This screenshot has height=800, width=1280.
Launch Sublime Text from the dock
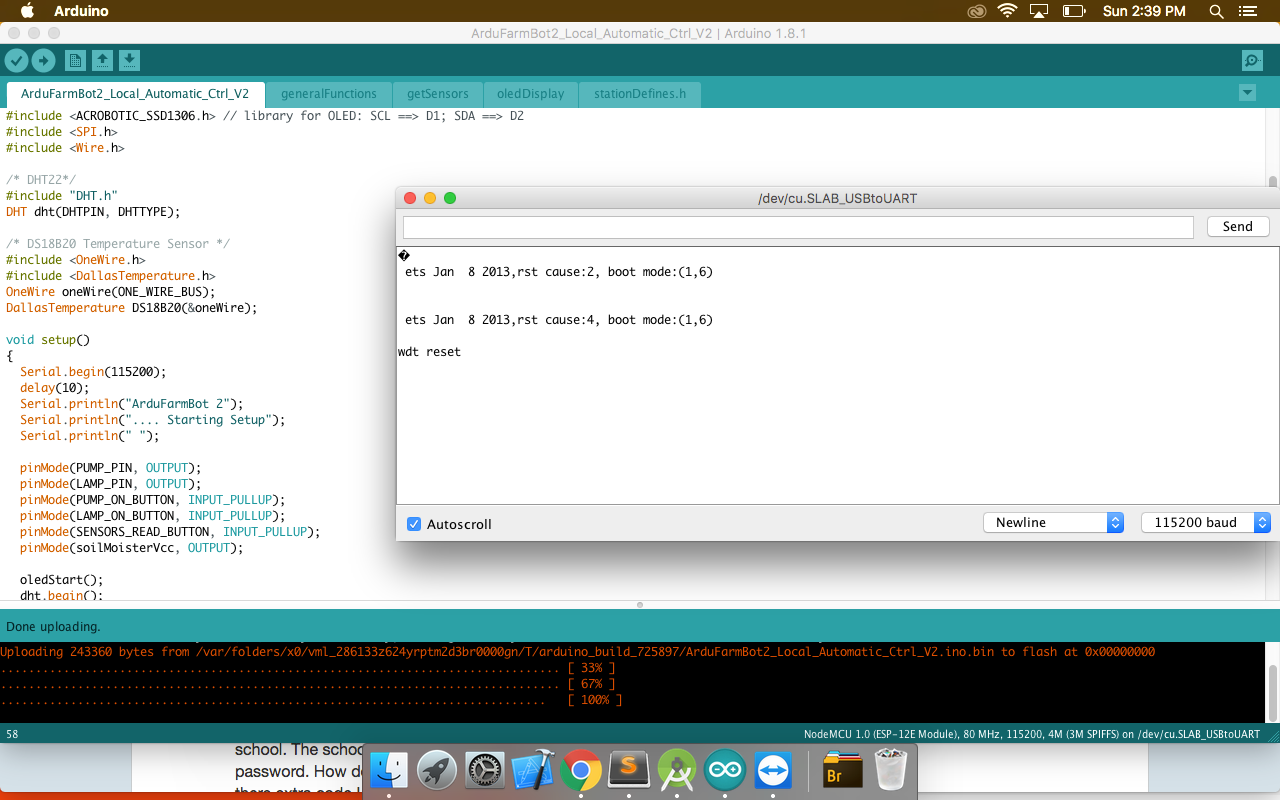629,771
